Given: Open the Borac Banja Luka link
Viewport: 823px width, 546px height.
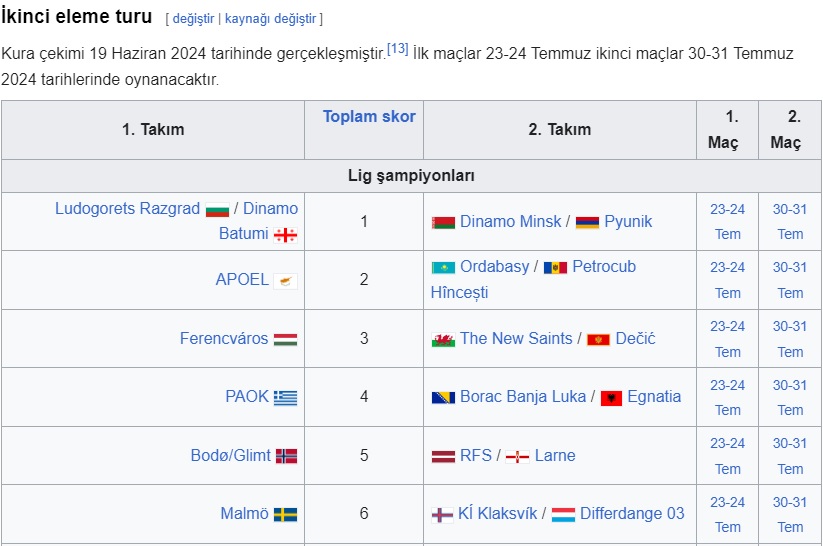Looking at the screenshot, I should click(x=523, y=396).
